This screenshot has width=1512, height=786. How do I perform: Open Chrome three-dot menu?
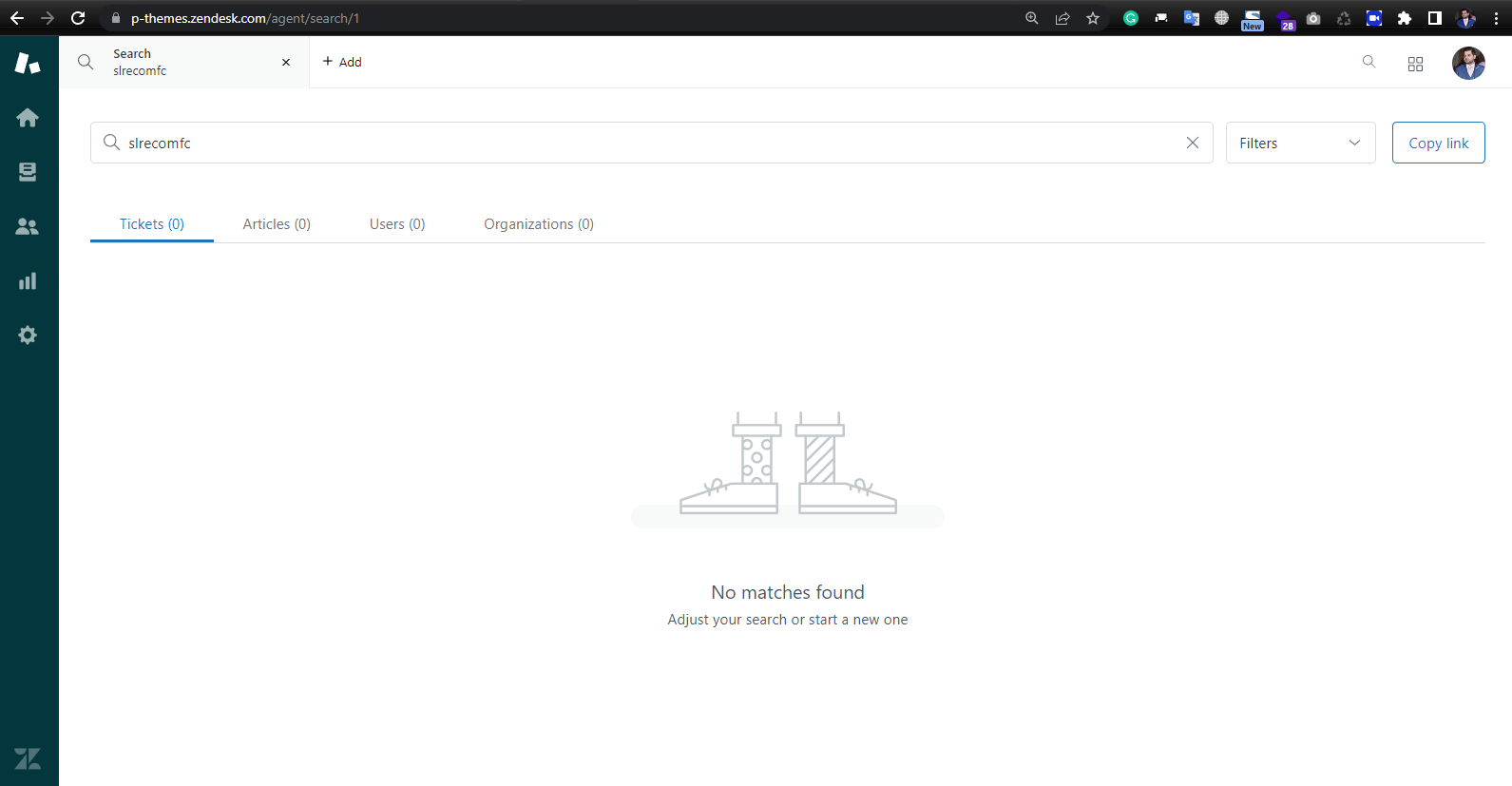[x=1496, y=18]
